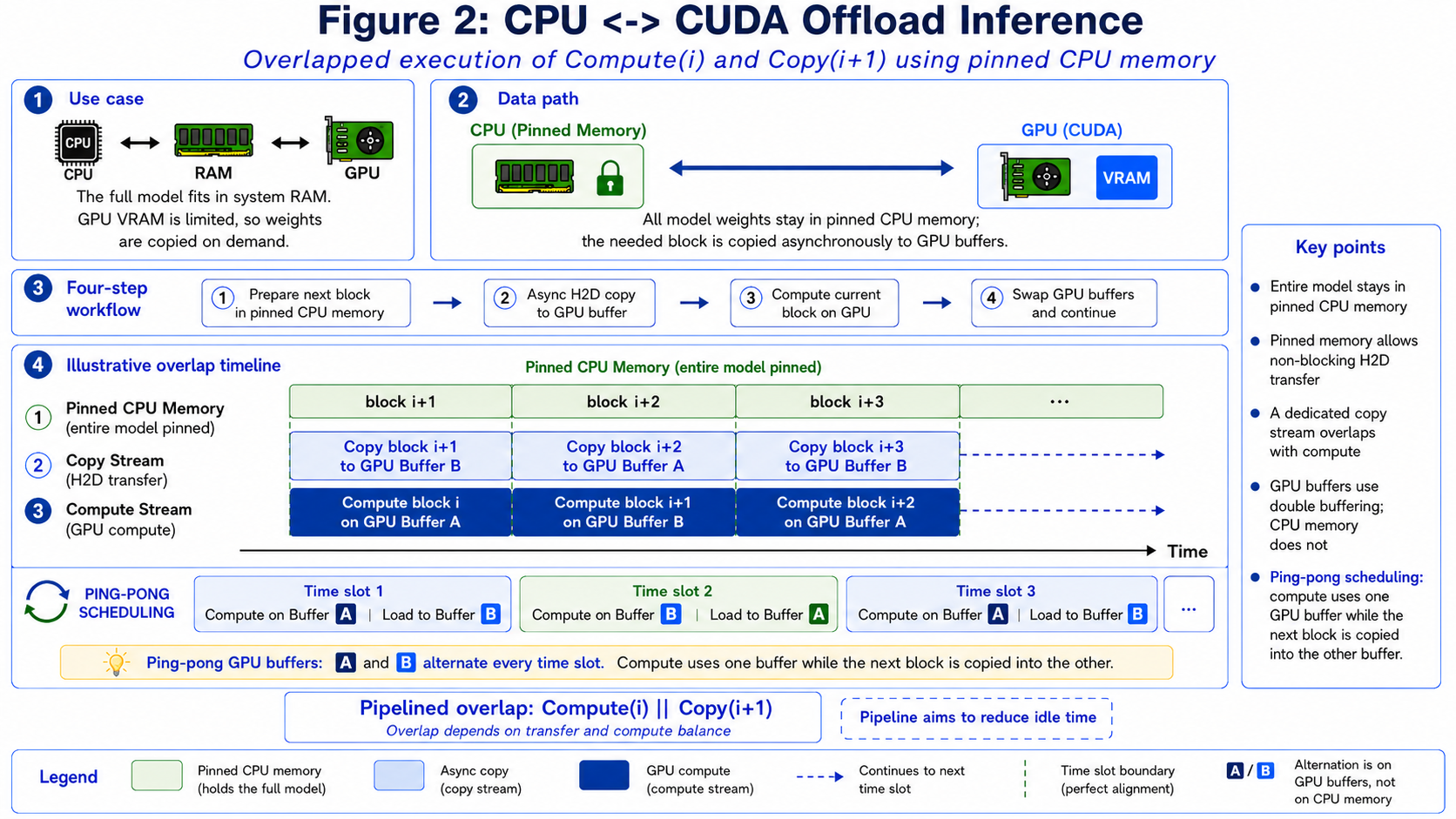Click the light green Pinned CPU memory legend swatch

157,775
